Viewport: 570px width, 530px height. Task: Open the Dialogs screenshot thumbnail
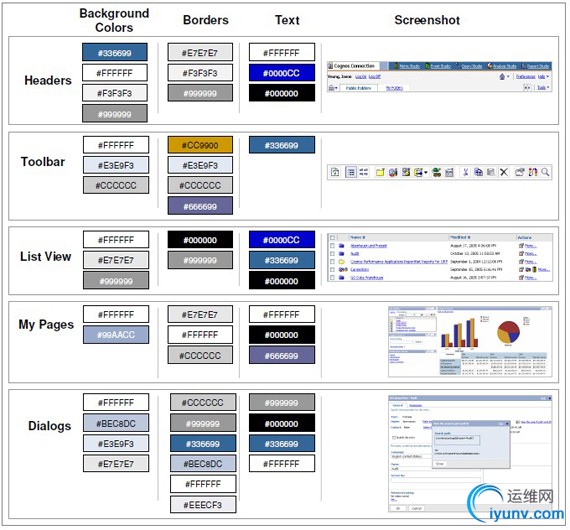[470, 454]
